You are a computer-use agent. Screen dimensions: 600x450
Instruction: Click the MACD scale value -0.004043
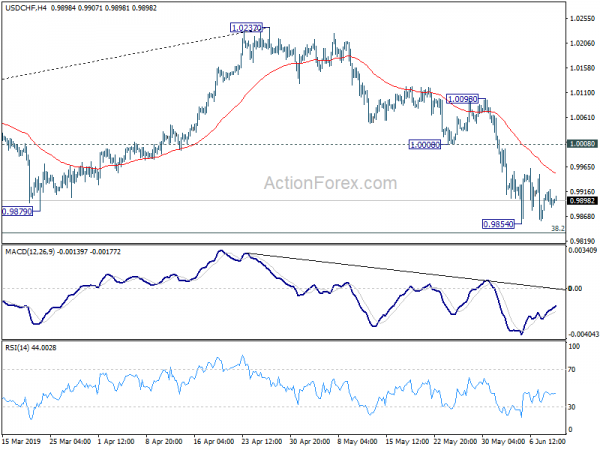583,334
